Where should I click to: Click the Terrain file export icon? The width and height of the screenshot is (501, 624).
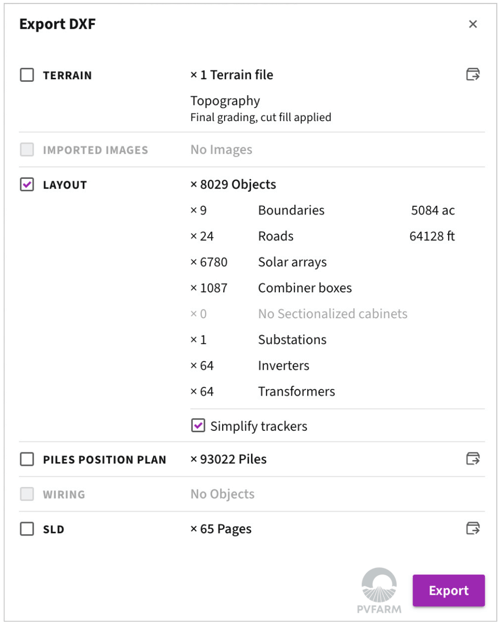point(472,74)
